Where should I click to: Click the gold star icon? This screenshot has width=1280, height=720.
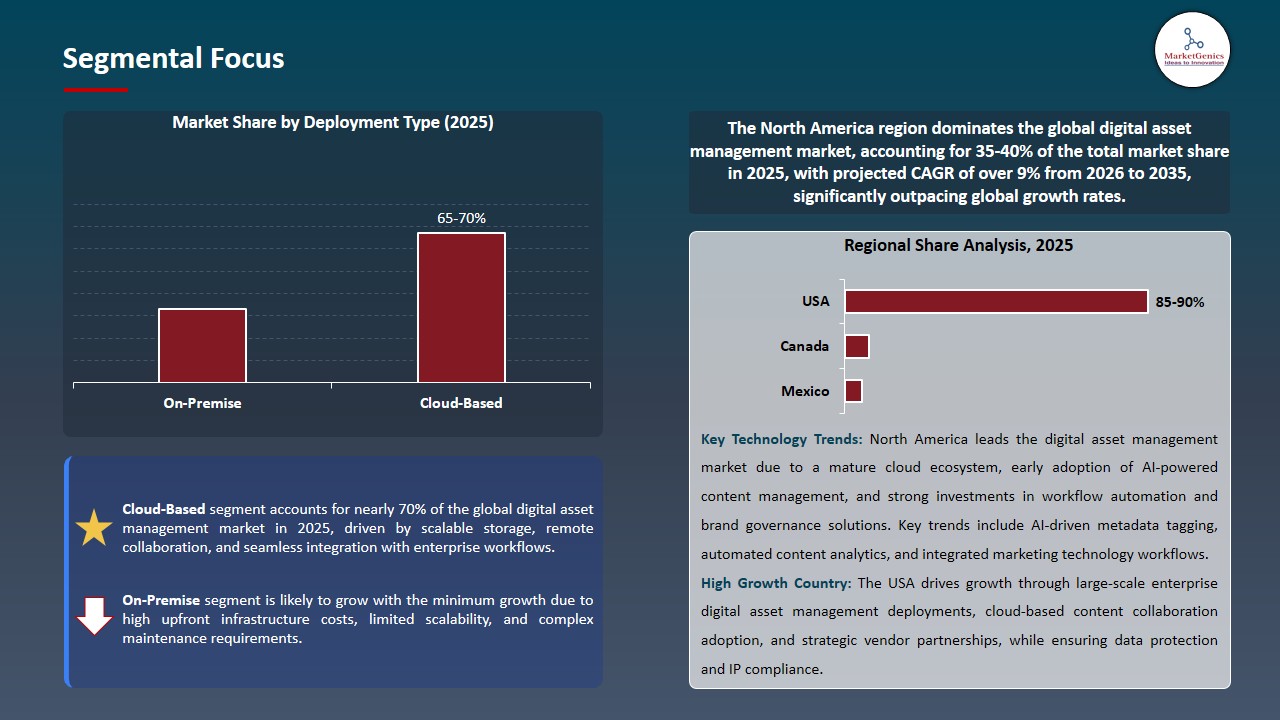[94, 528]
